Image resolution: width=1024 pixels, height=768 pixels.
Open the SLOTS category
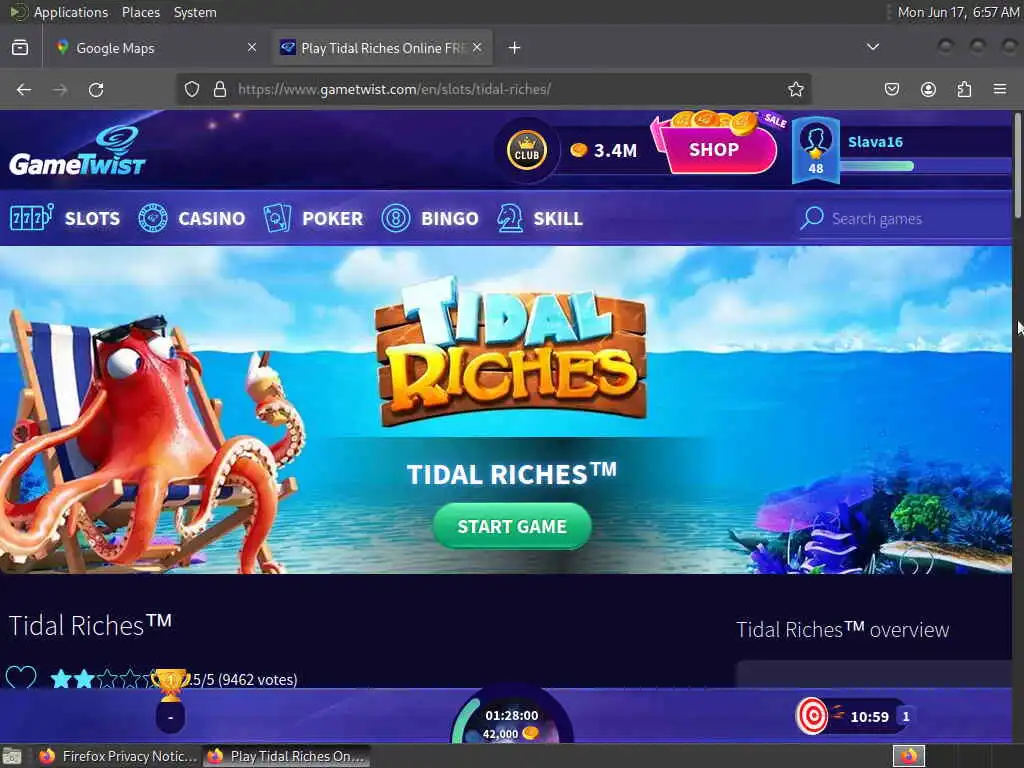click(65, 218)
